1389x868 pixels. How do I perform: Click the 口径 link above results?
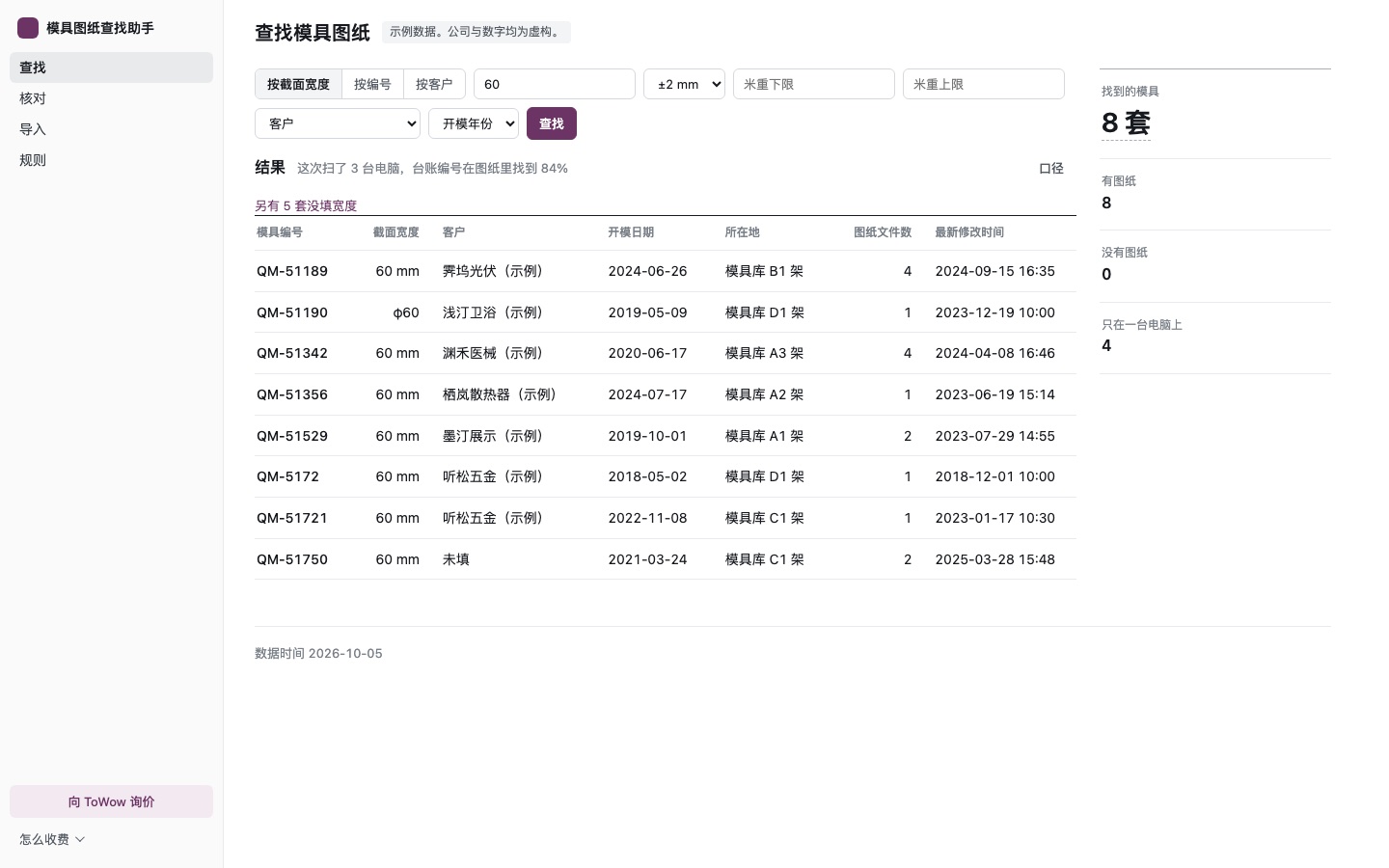[x=1051, y=168]
